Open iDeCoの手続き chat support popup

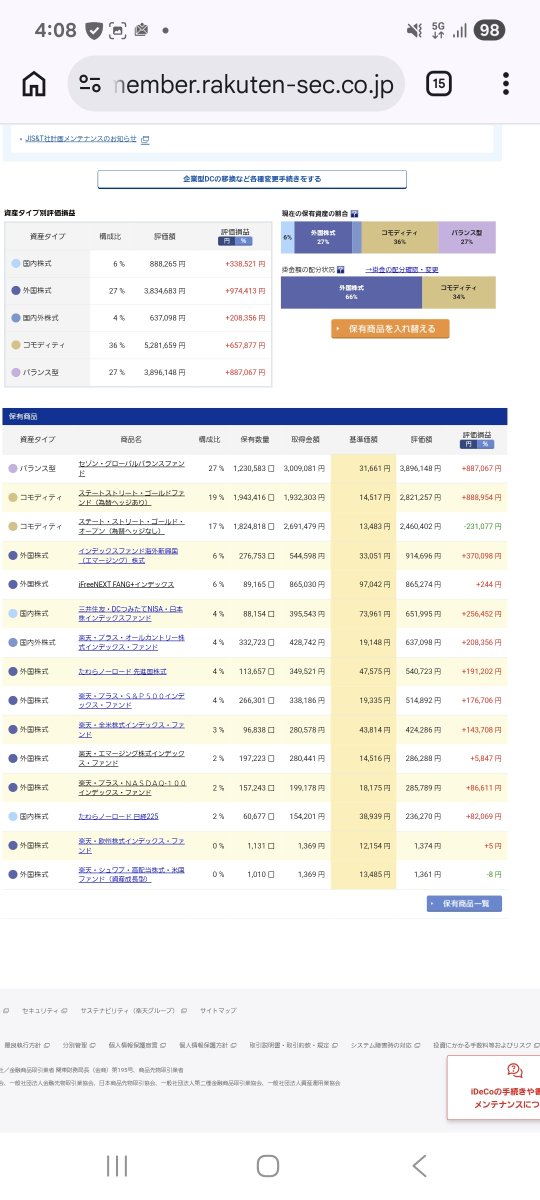click(494, 1087)
